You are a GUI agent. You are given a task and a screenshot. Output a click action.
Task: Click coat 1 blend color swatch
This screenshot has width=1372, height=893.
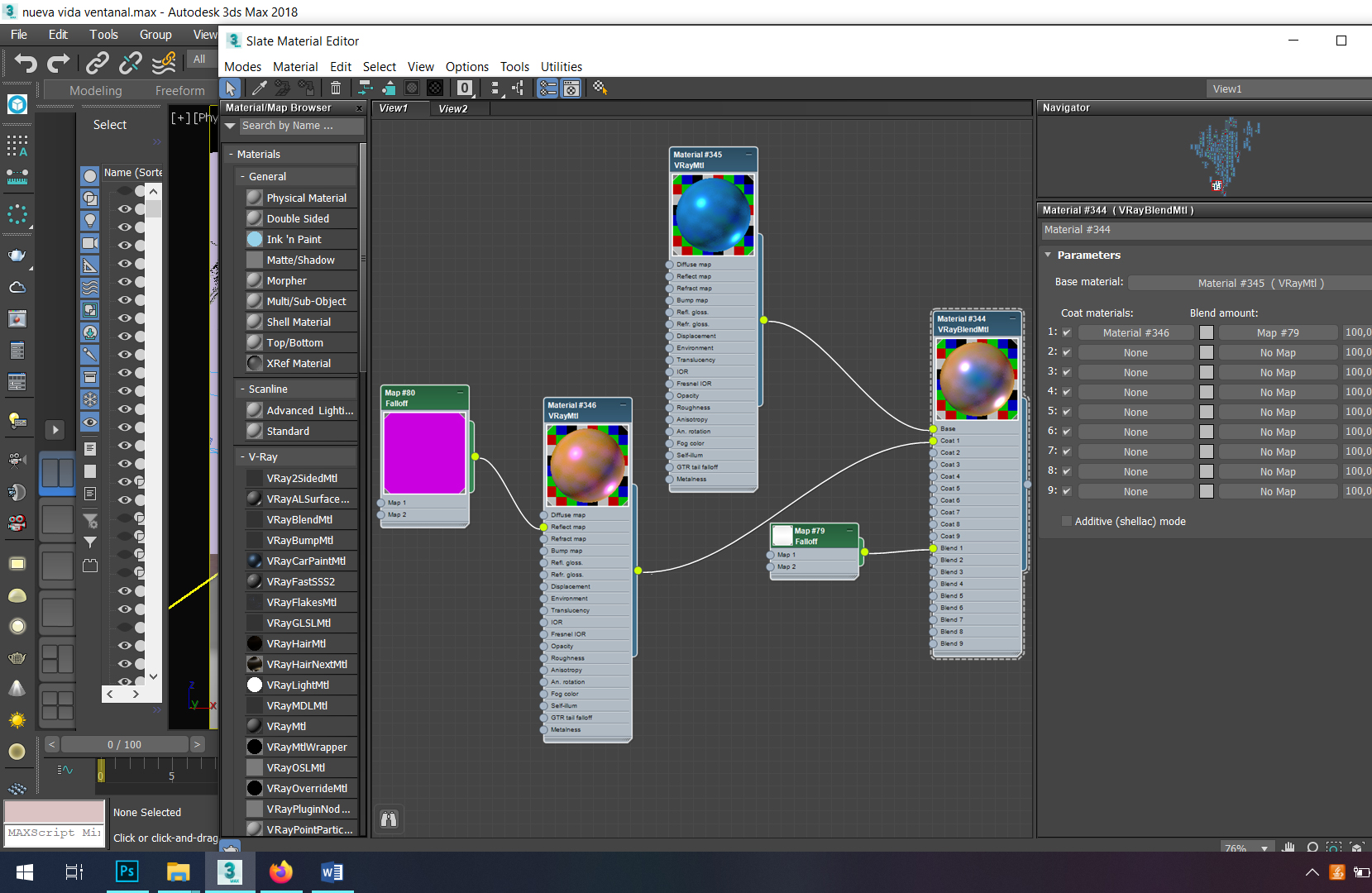tap(1207, 332)
